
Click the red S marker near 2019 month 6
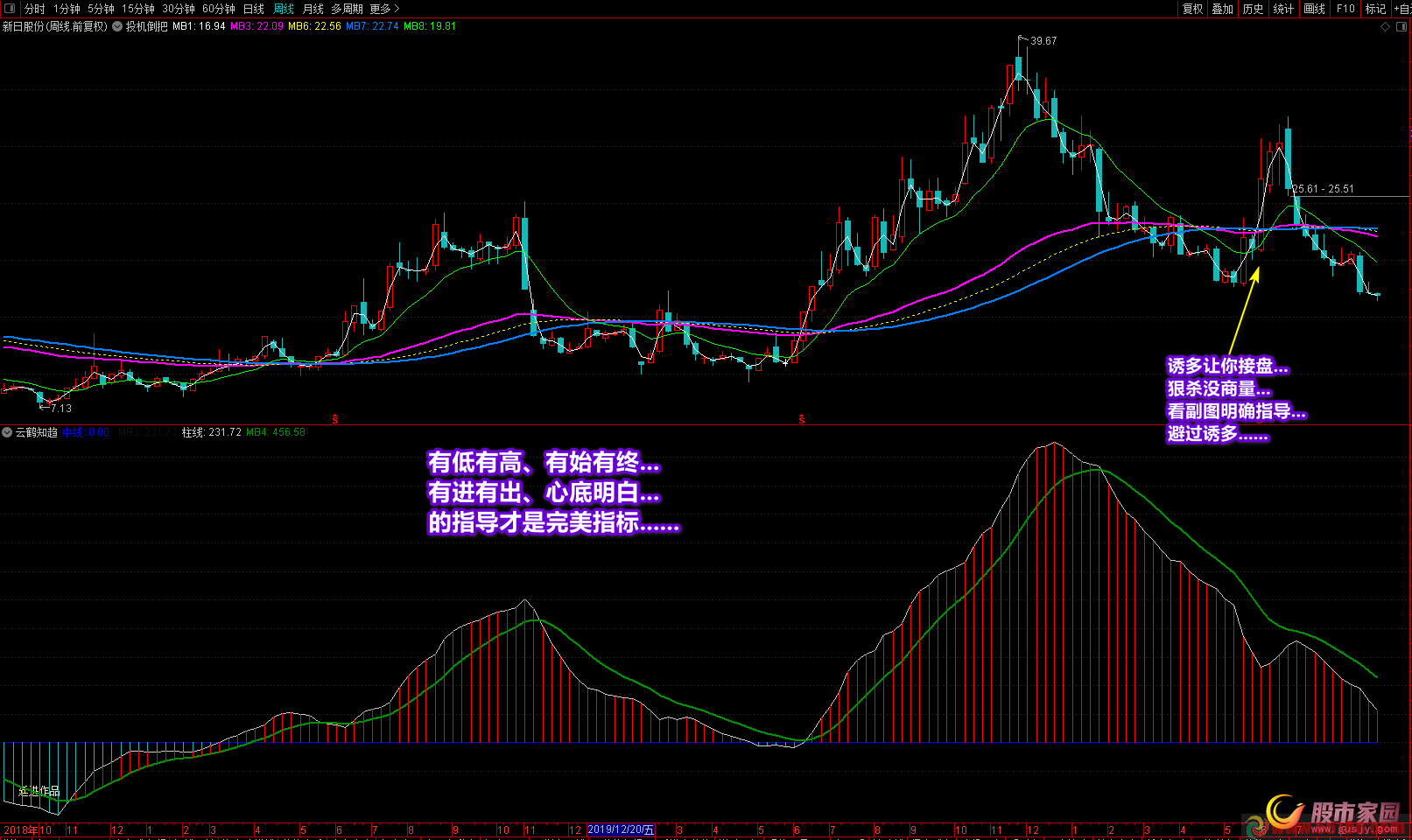[802, 419]
